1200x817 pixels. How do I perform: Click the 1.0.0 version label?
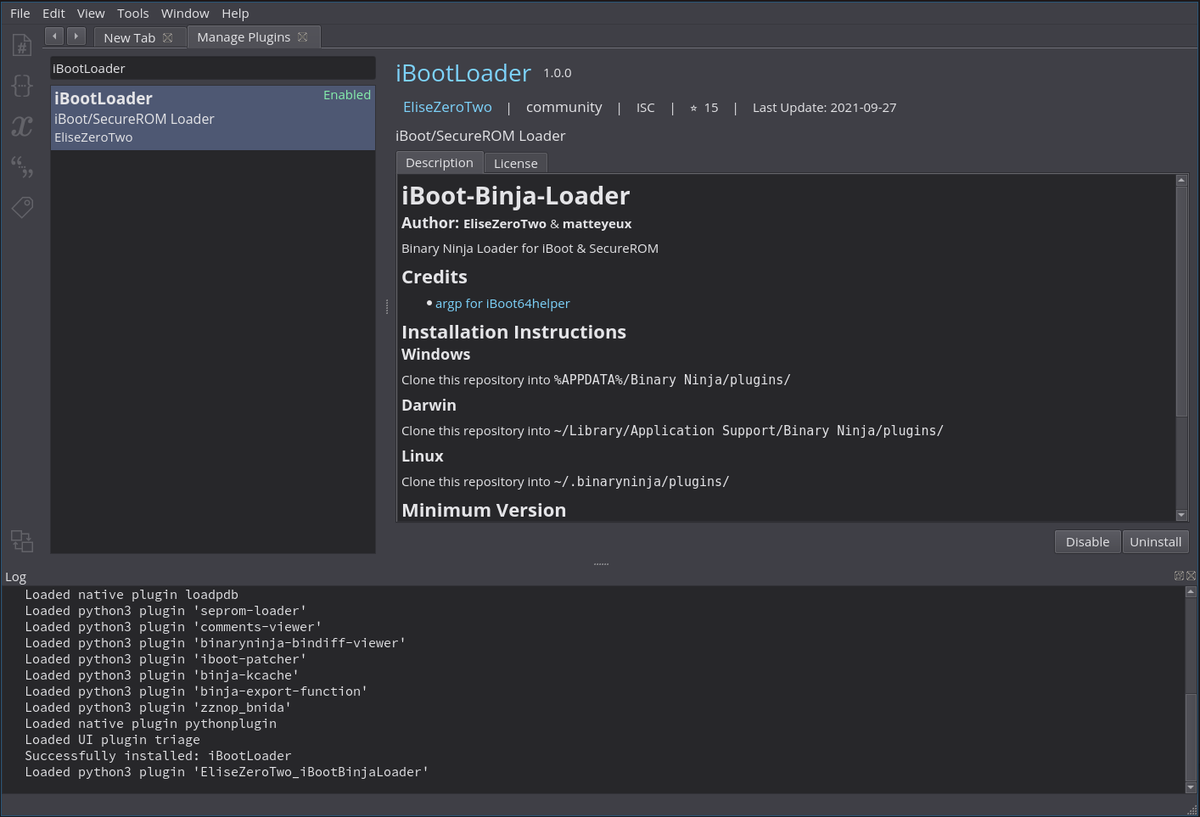click(557, 74)
